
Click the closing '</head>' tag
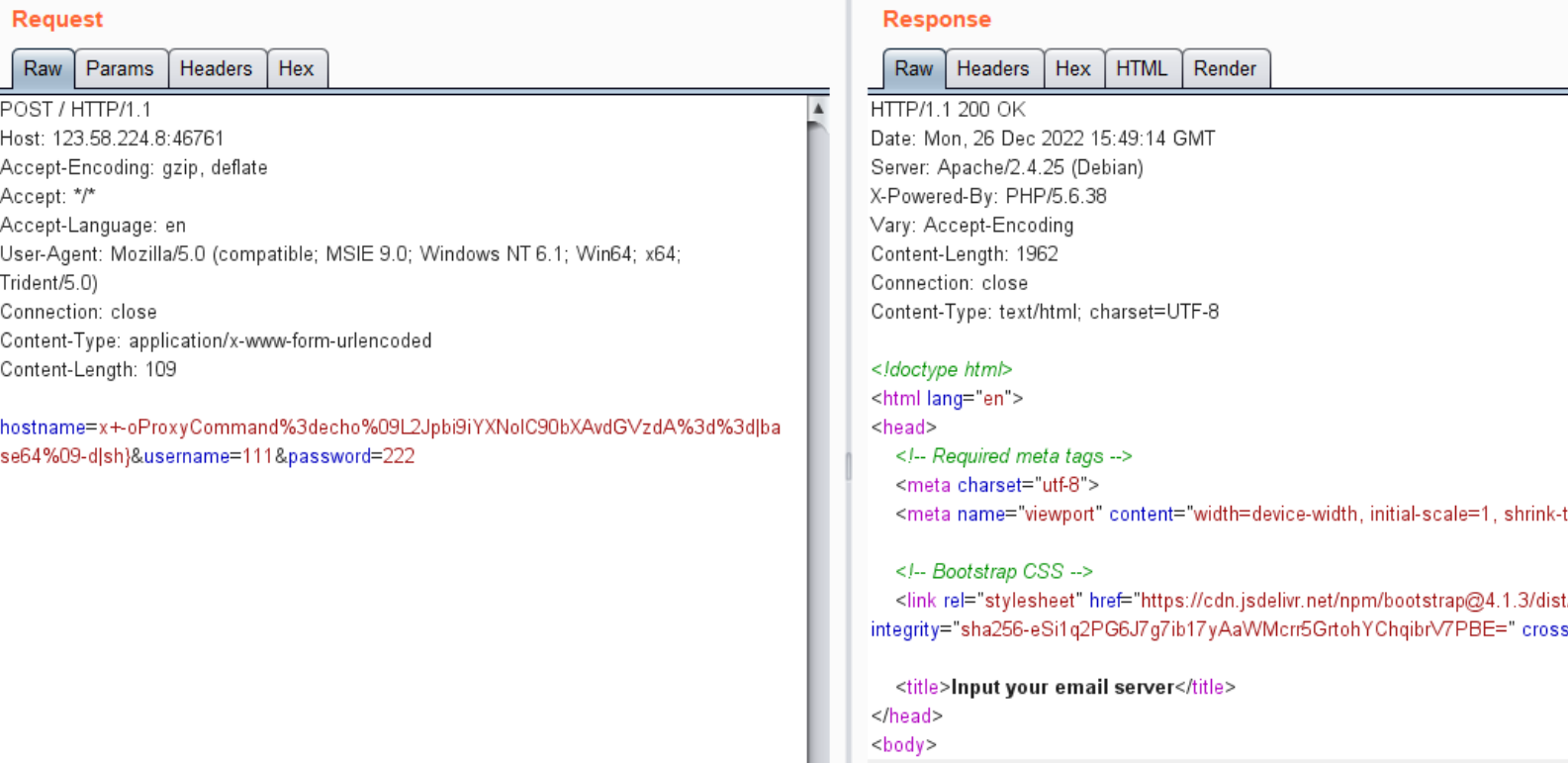(x=907, y=715)
